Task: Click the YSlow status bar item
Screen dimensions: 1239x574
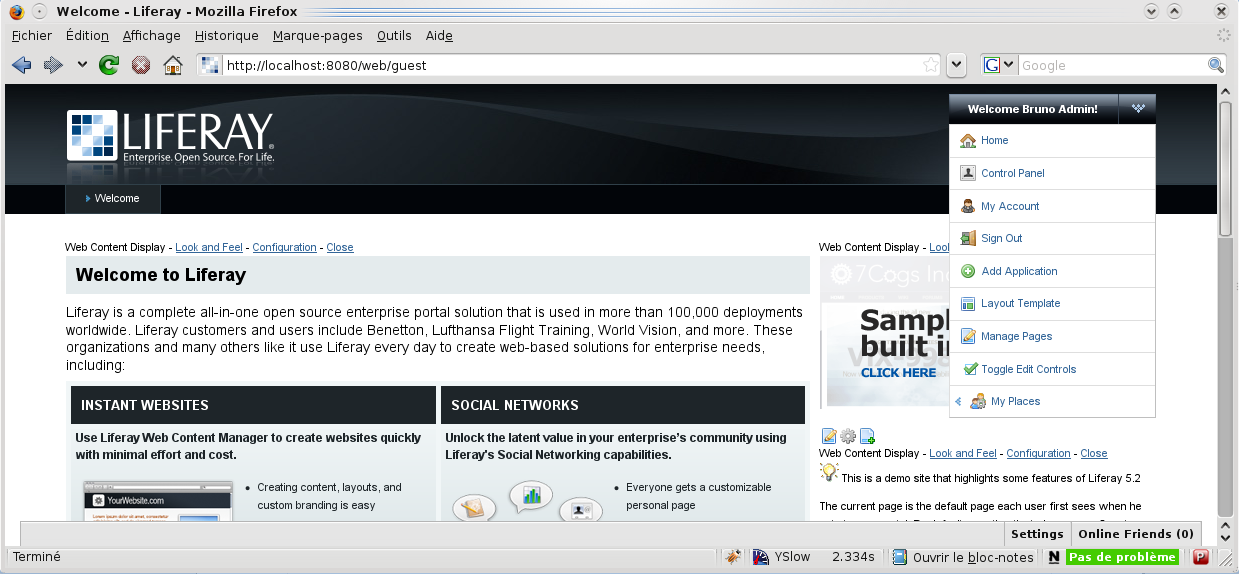Action: click(782, 557)
